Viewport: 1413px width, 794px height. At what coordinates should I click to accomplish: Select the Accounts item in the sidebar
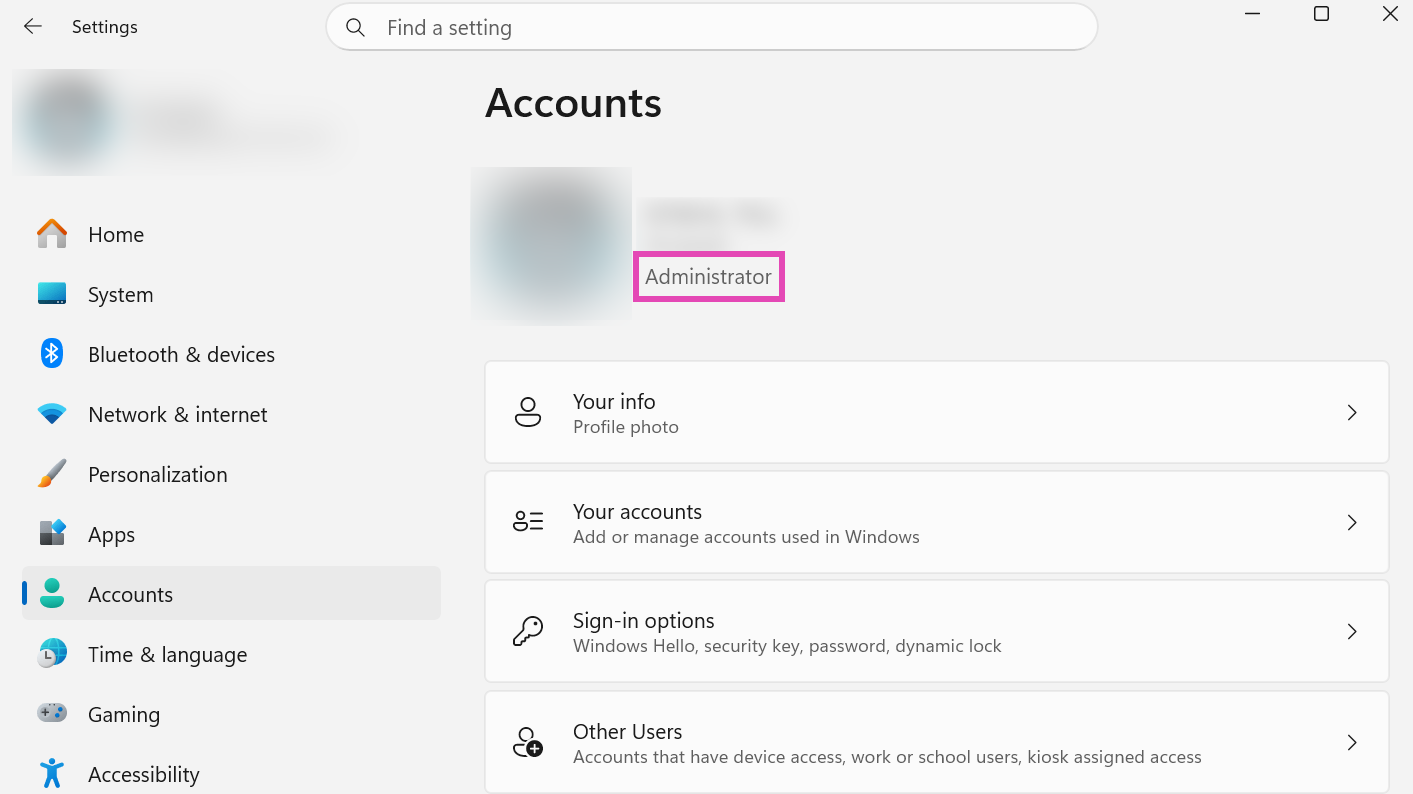pyautogui.click(x=231, y=593)
